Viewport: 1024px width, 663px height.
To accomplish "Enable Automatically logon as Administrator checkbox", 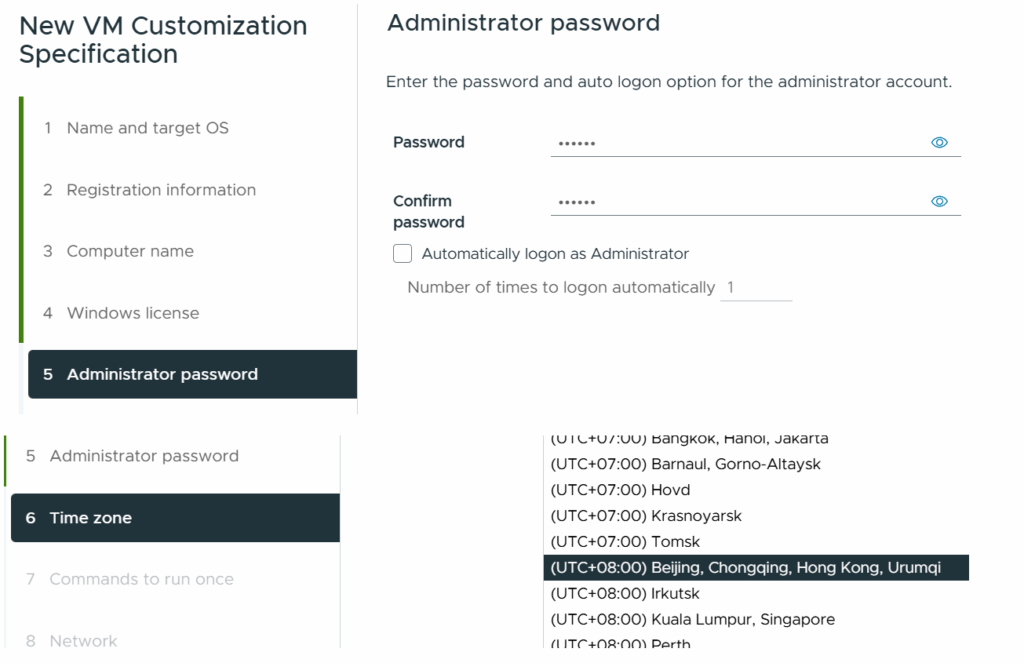I will 402,253.
